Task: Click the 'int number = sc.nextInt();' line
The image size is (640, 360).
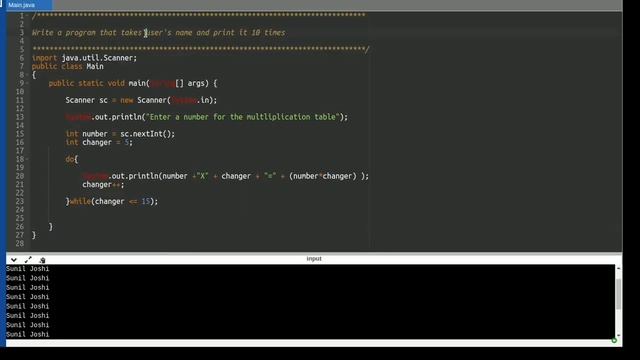Action: (x=120, y=134)
